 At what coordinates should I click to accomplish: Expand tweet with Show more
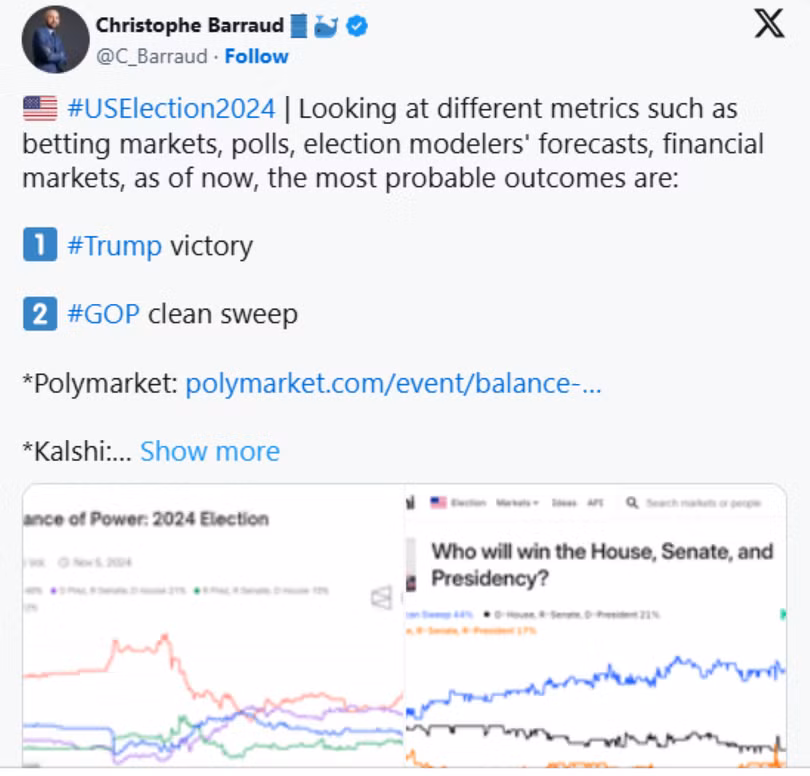209,451
